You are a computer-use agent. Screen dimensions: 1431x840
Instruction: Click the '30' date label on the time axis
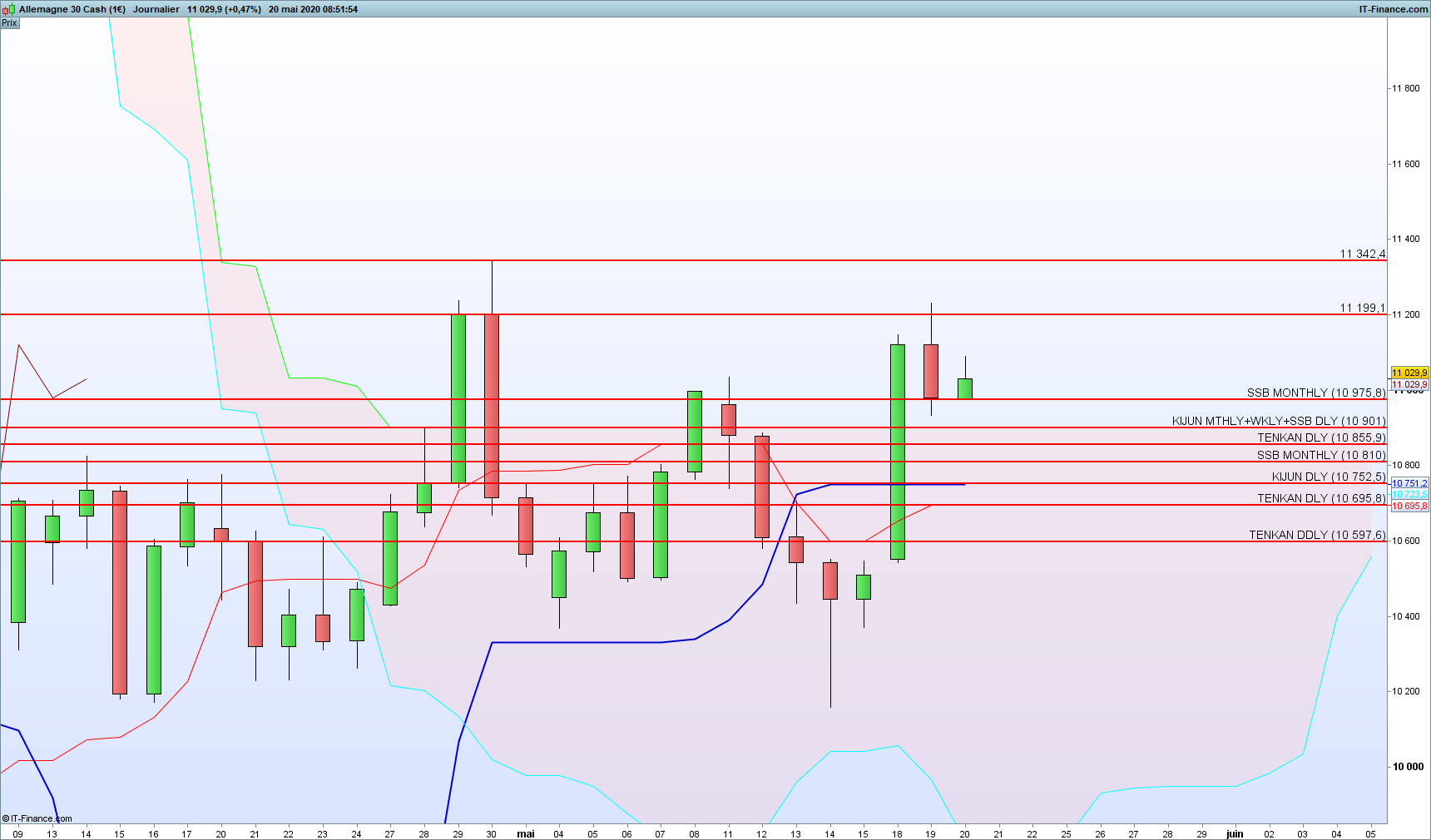coord(492,834)
